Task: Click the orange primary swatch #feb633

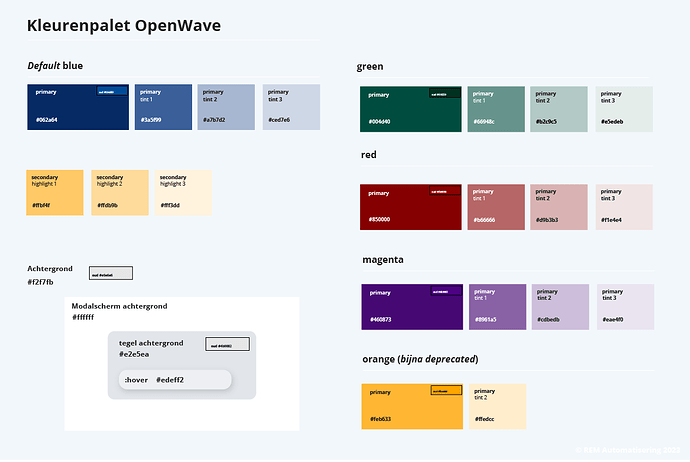Action: coord(412,406)
